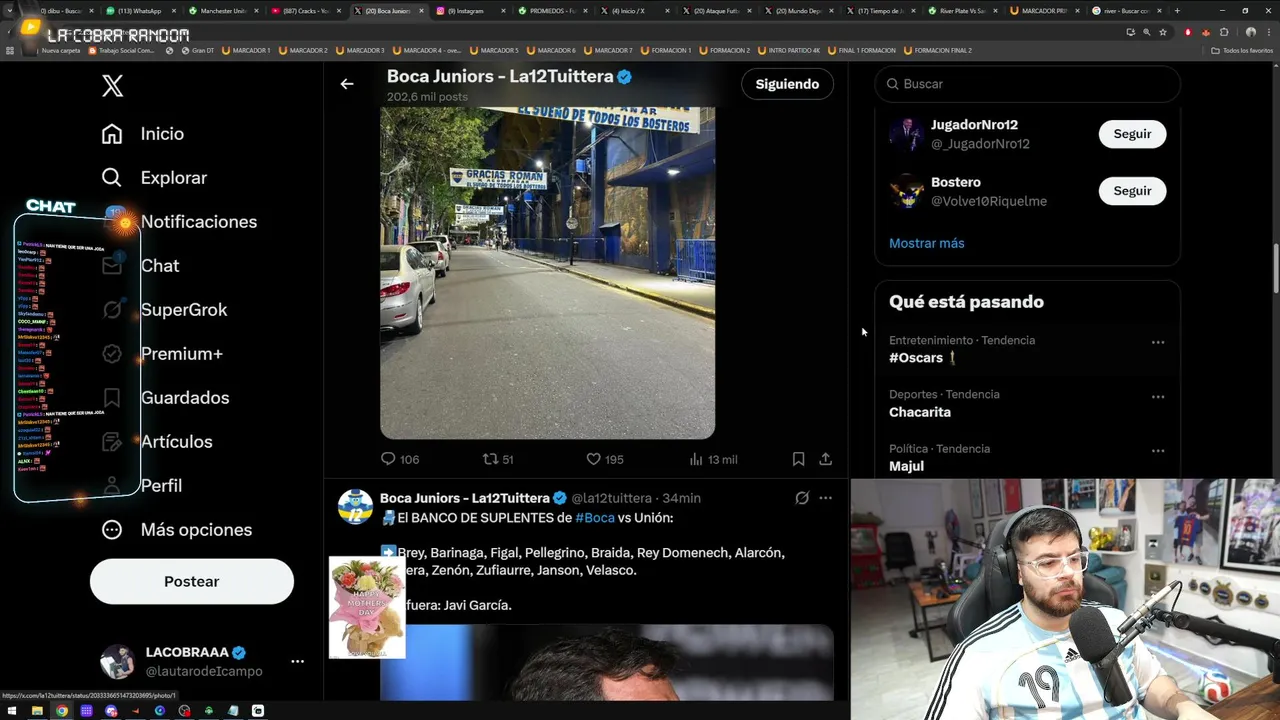The height and width of the screenshot is (720, 1280).
Task: Open Explorar in the sidebar
Action: (x=154, y=178)
